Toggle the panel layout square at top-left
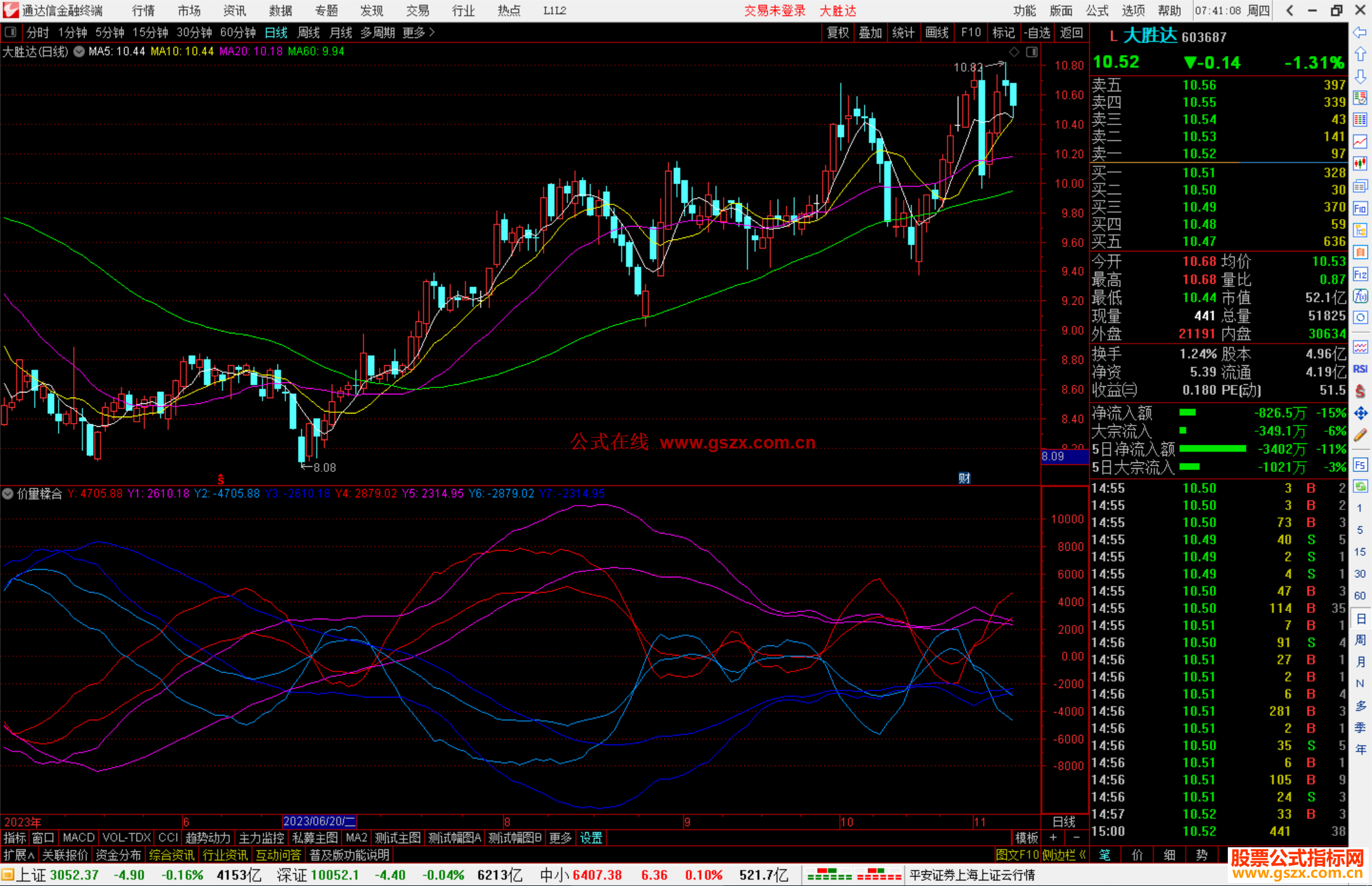 10,32
